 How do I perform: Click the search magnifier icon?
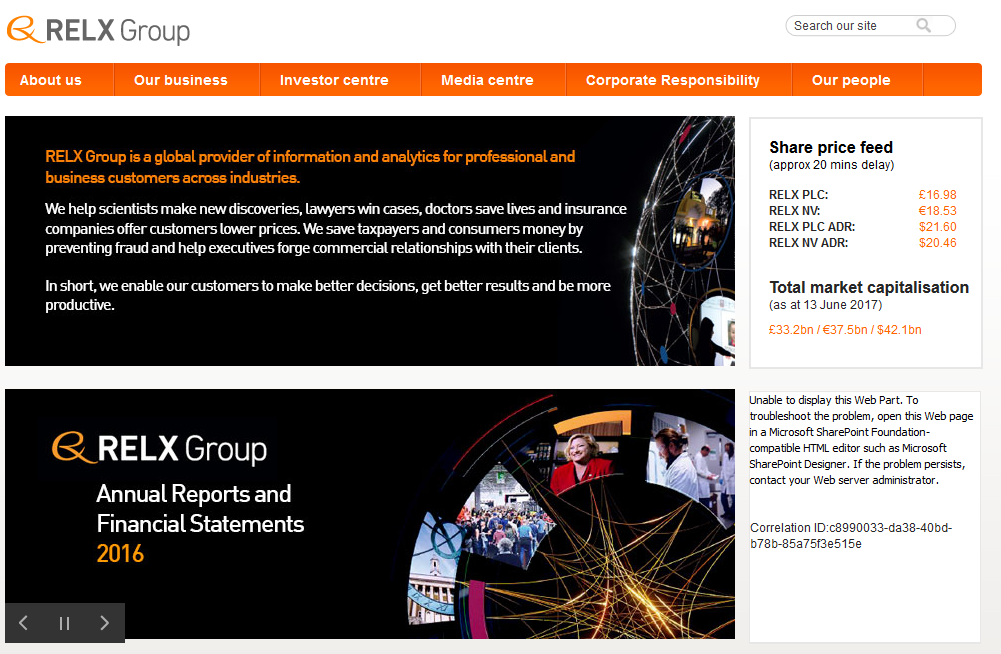[x=923, y=26]
